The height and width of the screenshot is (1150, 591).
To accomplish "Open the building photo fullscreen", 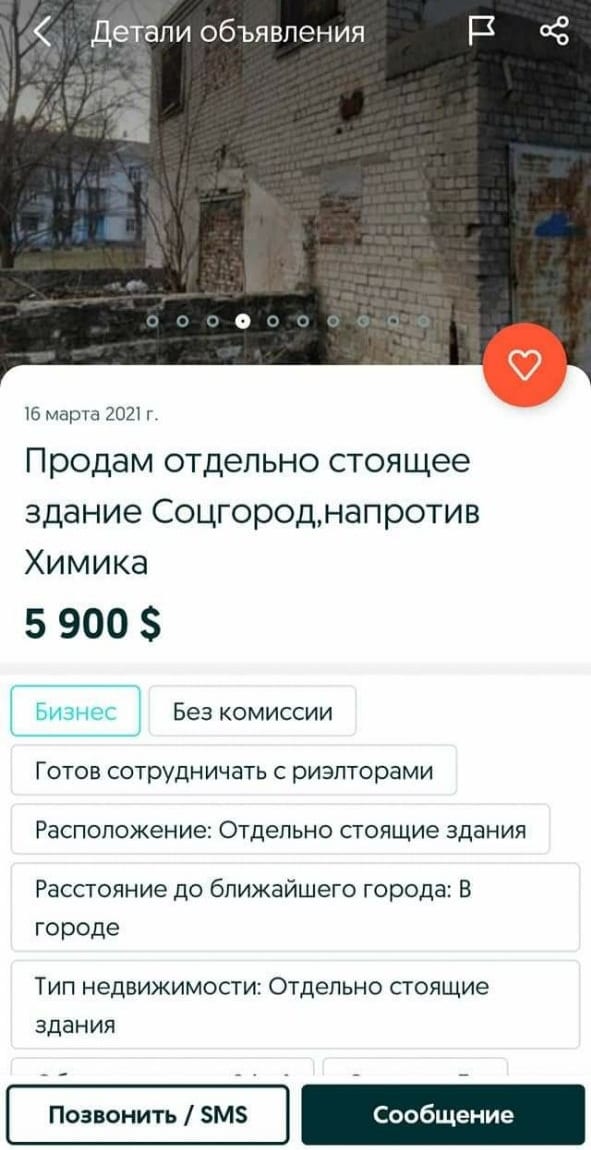I will tap(296, 183).
